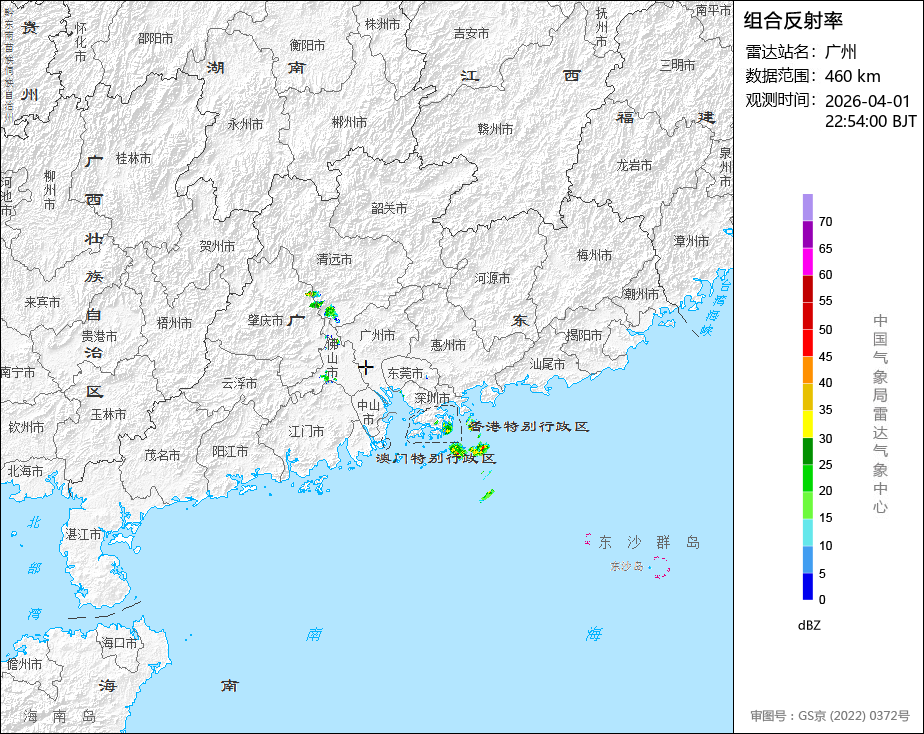924x734 pixels.
Task: Click the 海口市 city label
Action: 120,643
